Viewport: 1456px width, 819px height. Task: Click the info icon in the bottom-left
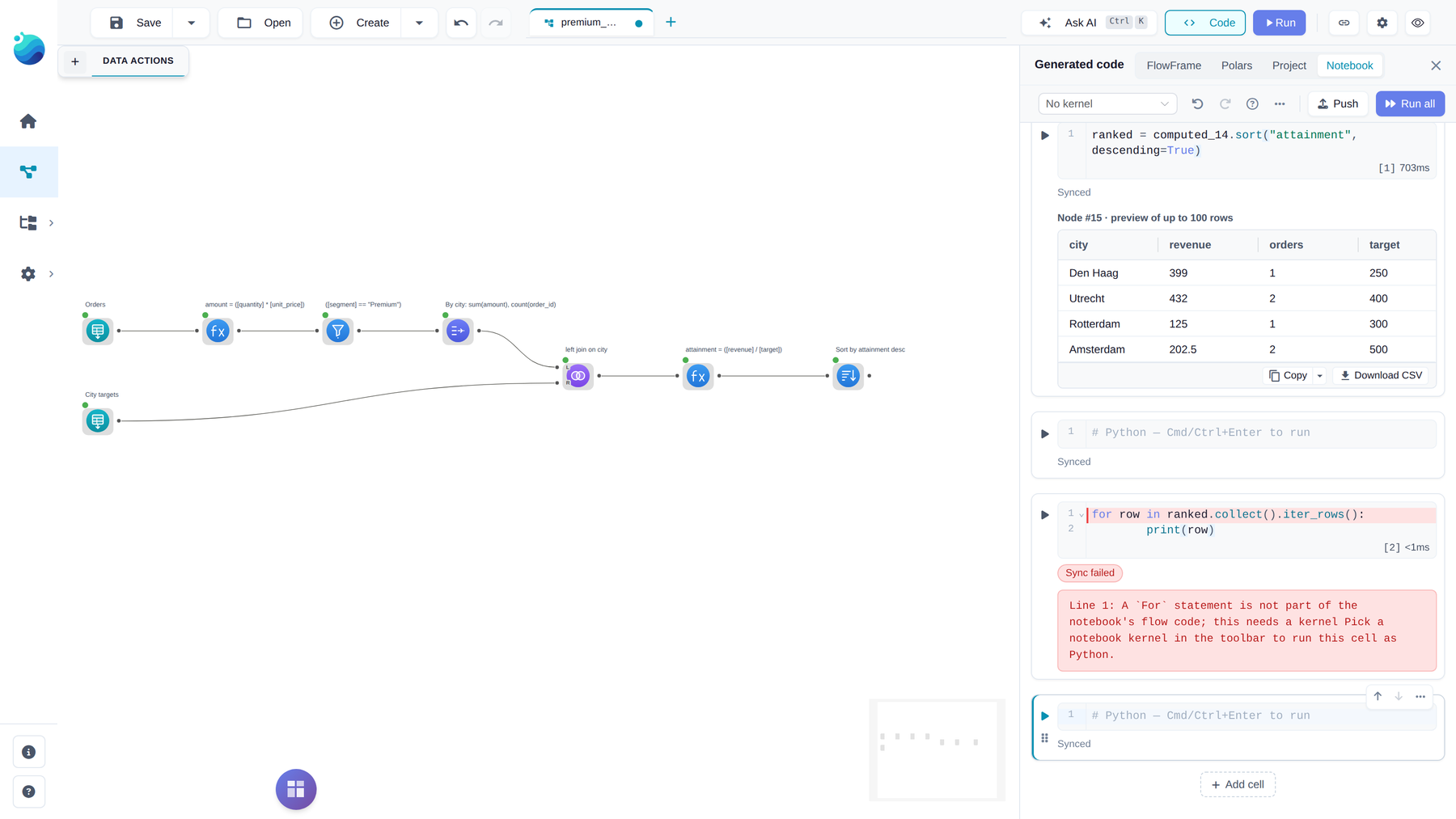tap(29, 752)
